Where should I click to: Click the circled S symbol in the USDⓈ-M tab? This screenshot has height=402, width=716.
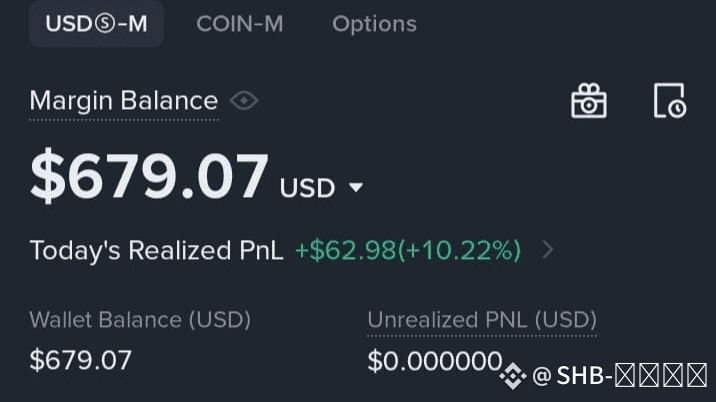(105, 24)
